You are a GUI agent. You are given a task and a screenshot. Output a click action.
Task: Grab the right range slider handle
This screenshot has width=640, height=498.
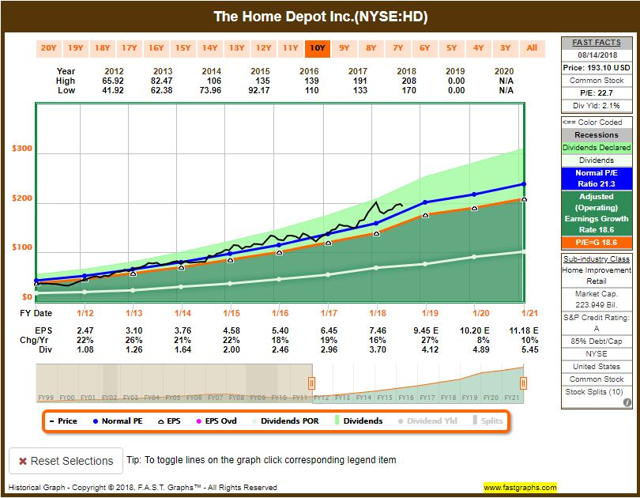(523, 383)
